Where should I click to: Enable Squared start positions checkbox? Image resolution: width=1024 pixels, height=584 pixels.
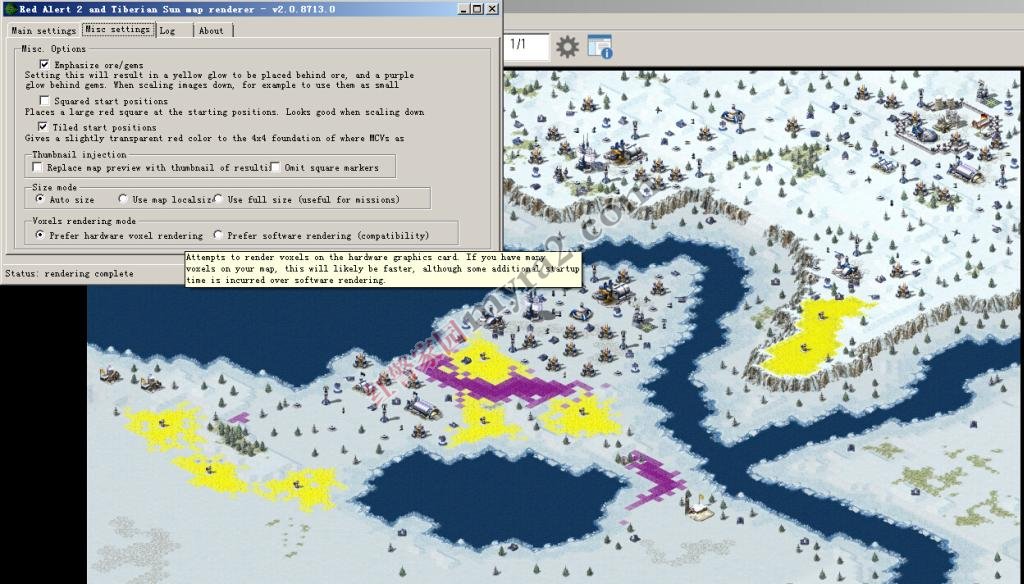(44, 101)
